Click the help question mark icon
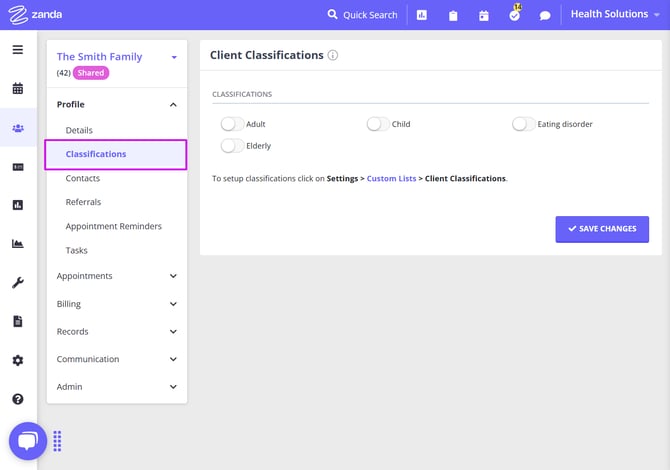670x470 pixels. tap(18, 399)
